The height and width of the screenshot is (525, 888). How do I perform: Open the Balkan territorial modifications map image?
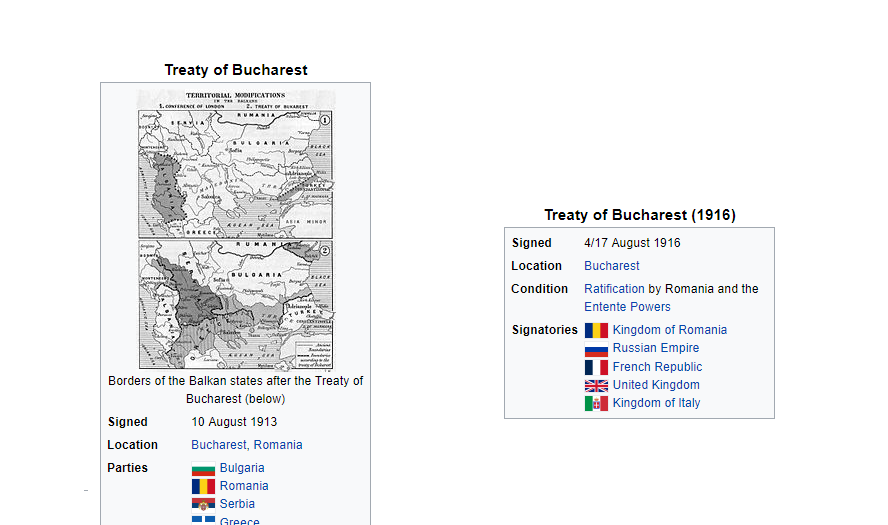pos(236,229)
